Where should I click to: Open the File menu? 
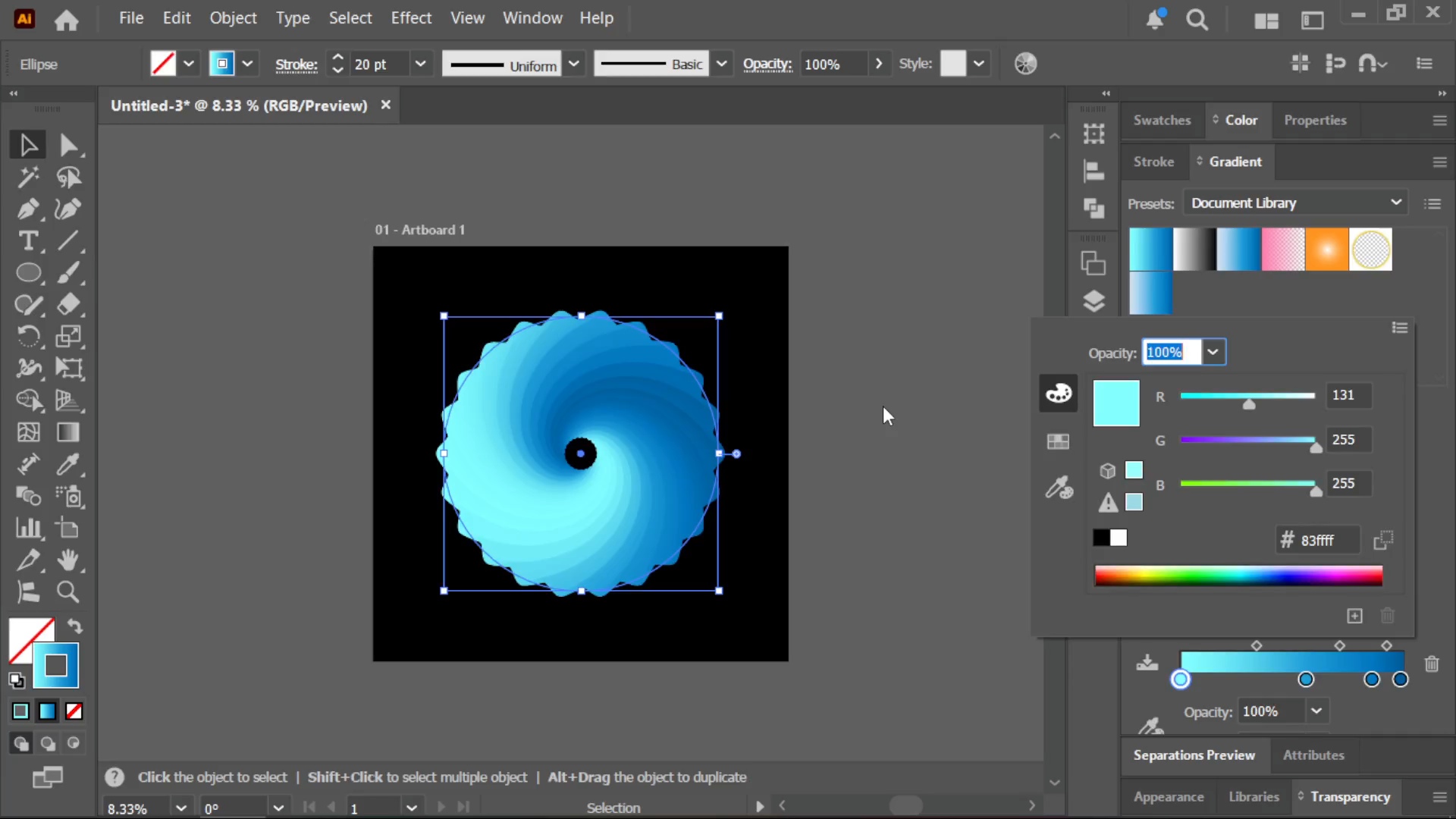pyautogui.click(x=131, y=17)
